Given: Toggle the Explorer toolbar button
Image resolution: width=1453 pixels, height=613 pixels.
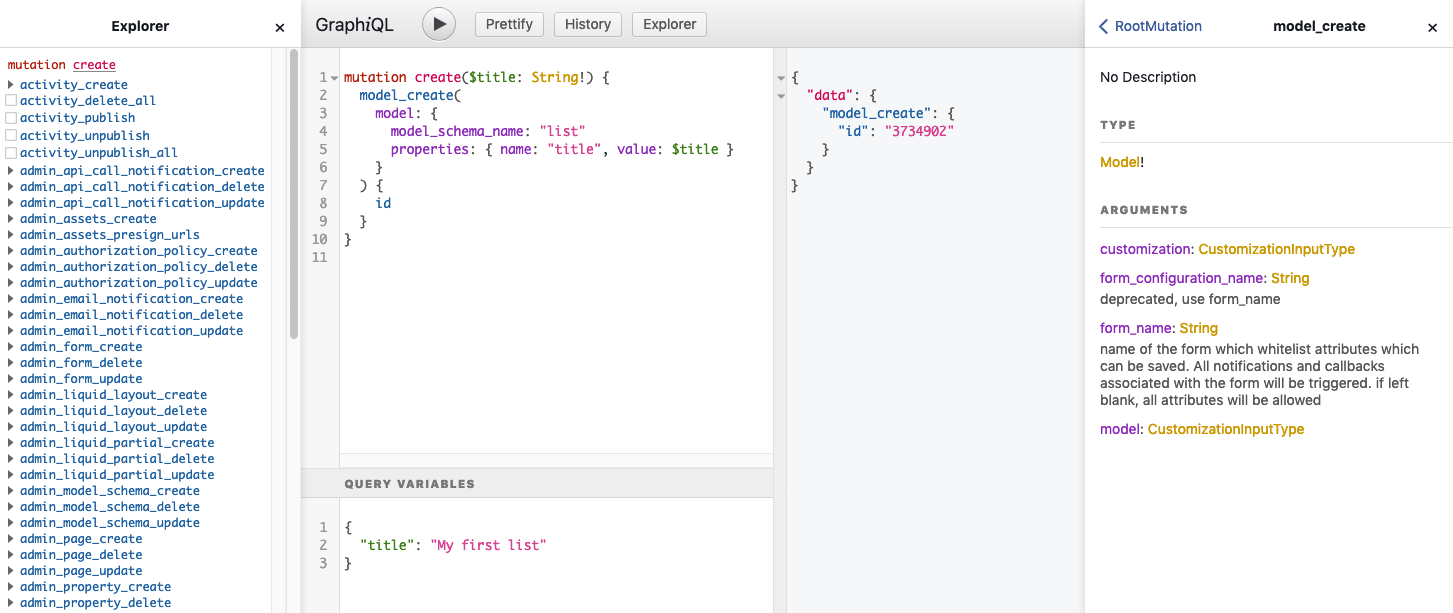Looking at the screenshot, I should (669, 24).
